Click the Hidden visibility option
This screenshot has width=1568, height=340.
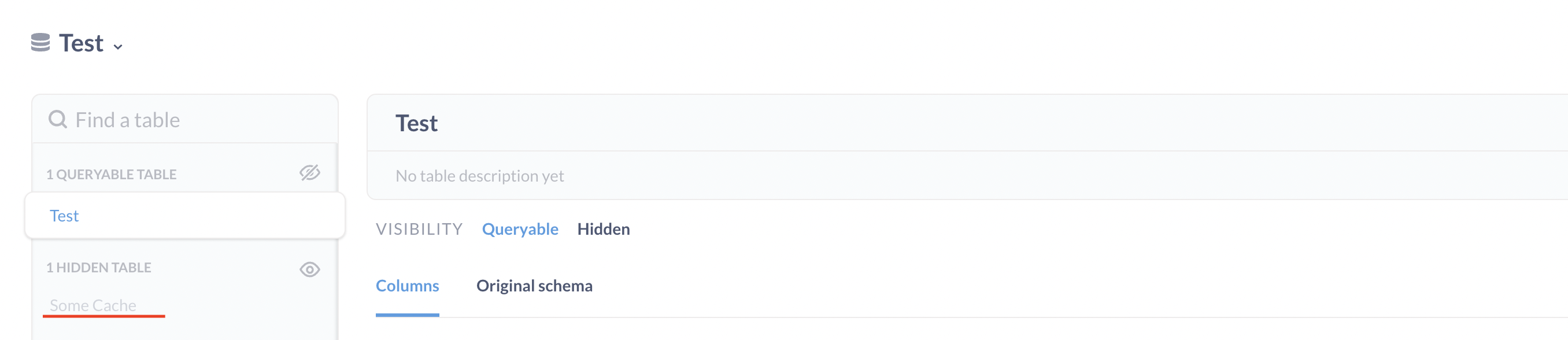[x=603, y=230]
